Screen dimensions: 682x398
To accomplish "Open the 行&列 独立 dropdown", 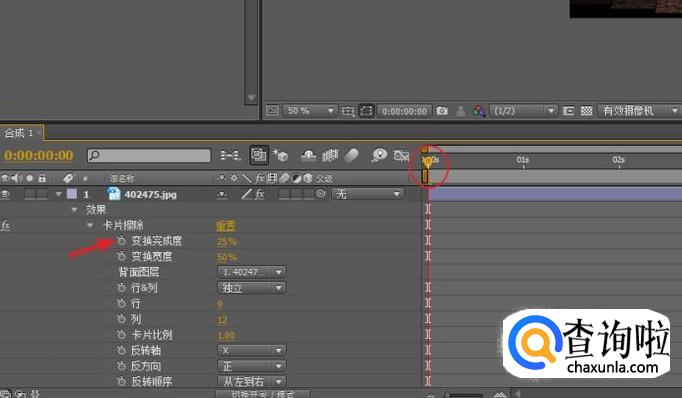I will (251, 288).
